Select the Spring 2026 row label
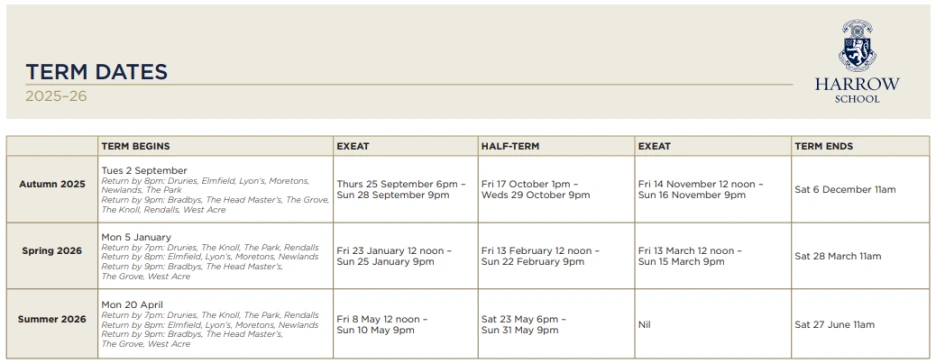936x363 pixels. [52, 251]
